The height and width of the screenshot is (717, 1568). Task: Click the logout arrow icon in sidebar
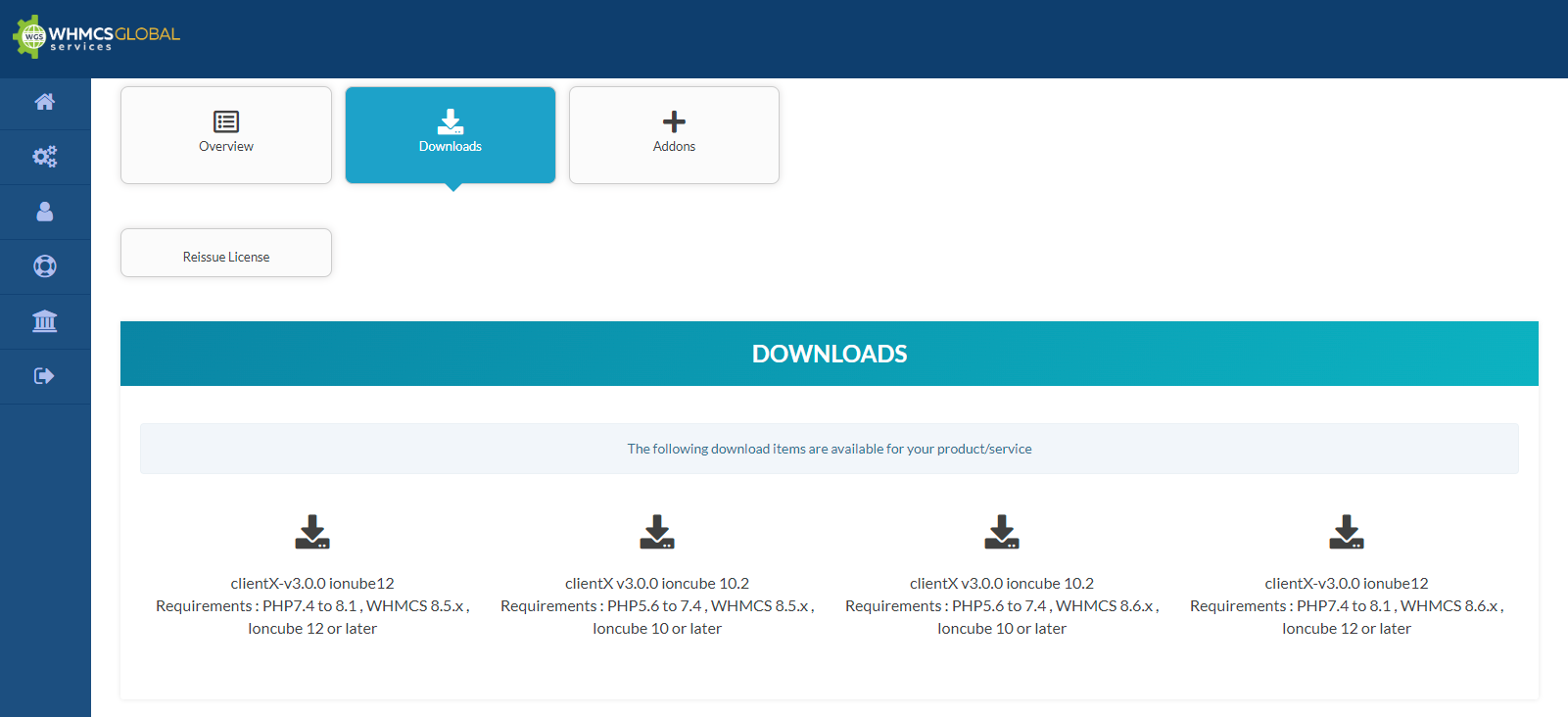point(45,376)
